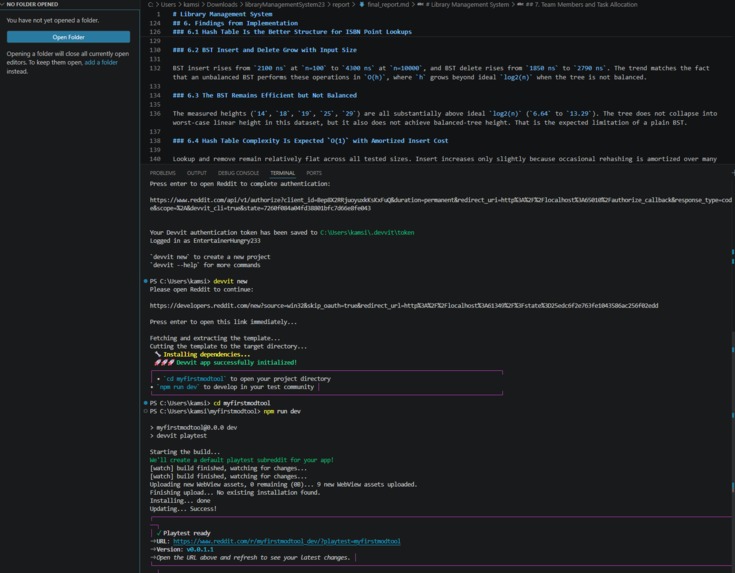The width and height of the screenshot is (735, 573).
Task: Open the 'libraryManagementSystem23' breadcrumb segment
Action: pos(285,4)
